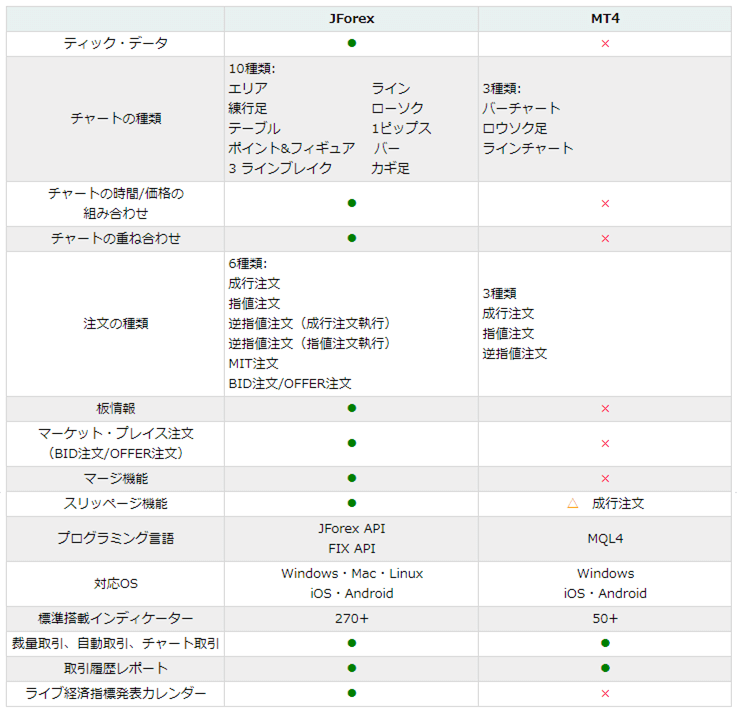The image size is (737, 710).
Task: Select the 板情報 row label
Action: pos(116,408)
